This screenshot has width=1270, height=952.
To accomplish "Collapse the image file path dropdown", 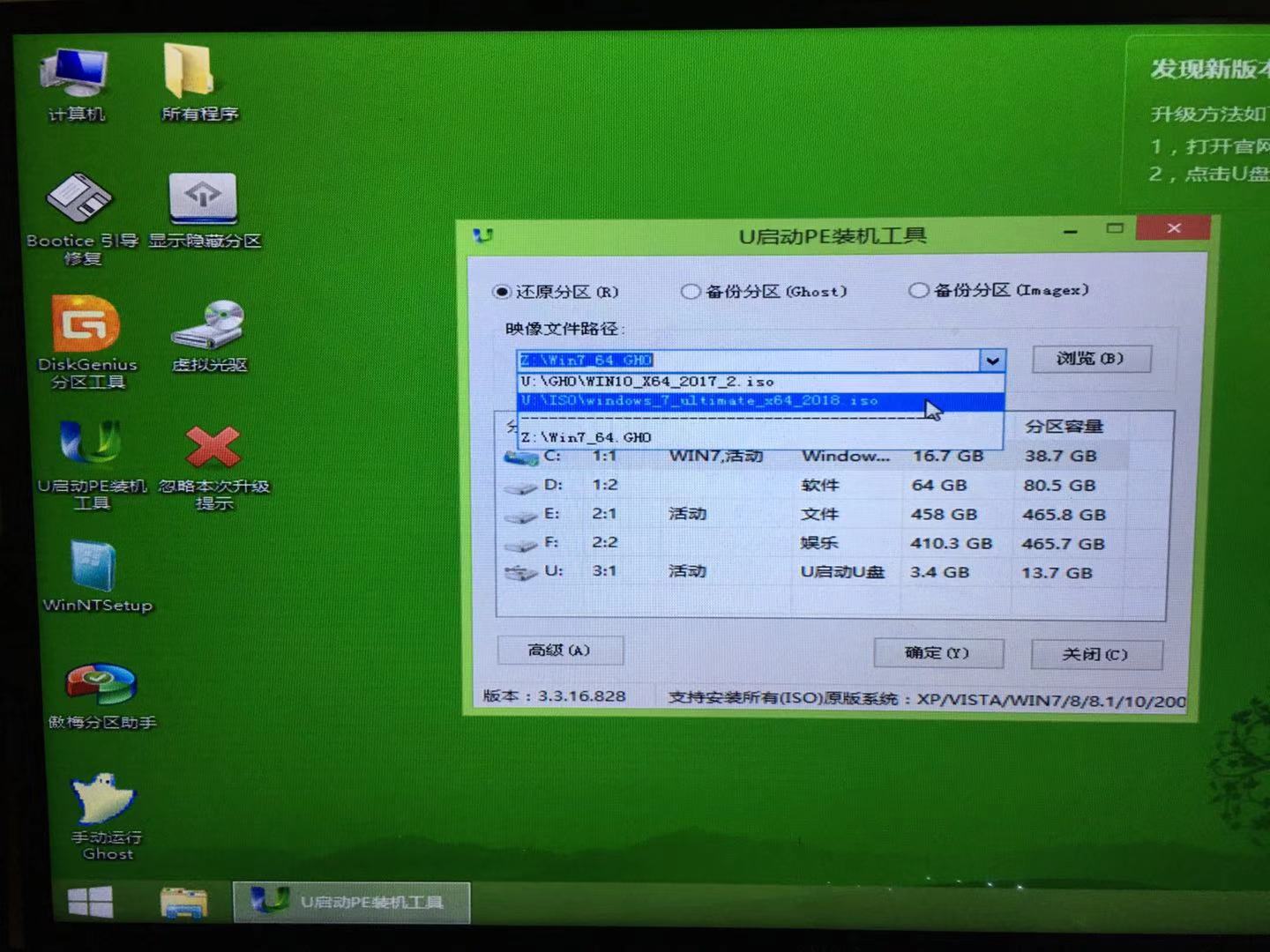I will tap(994, 360).
